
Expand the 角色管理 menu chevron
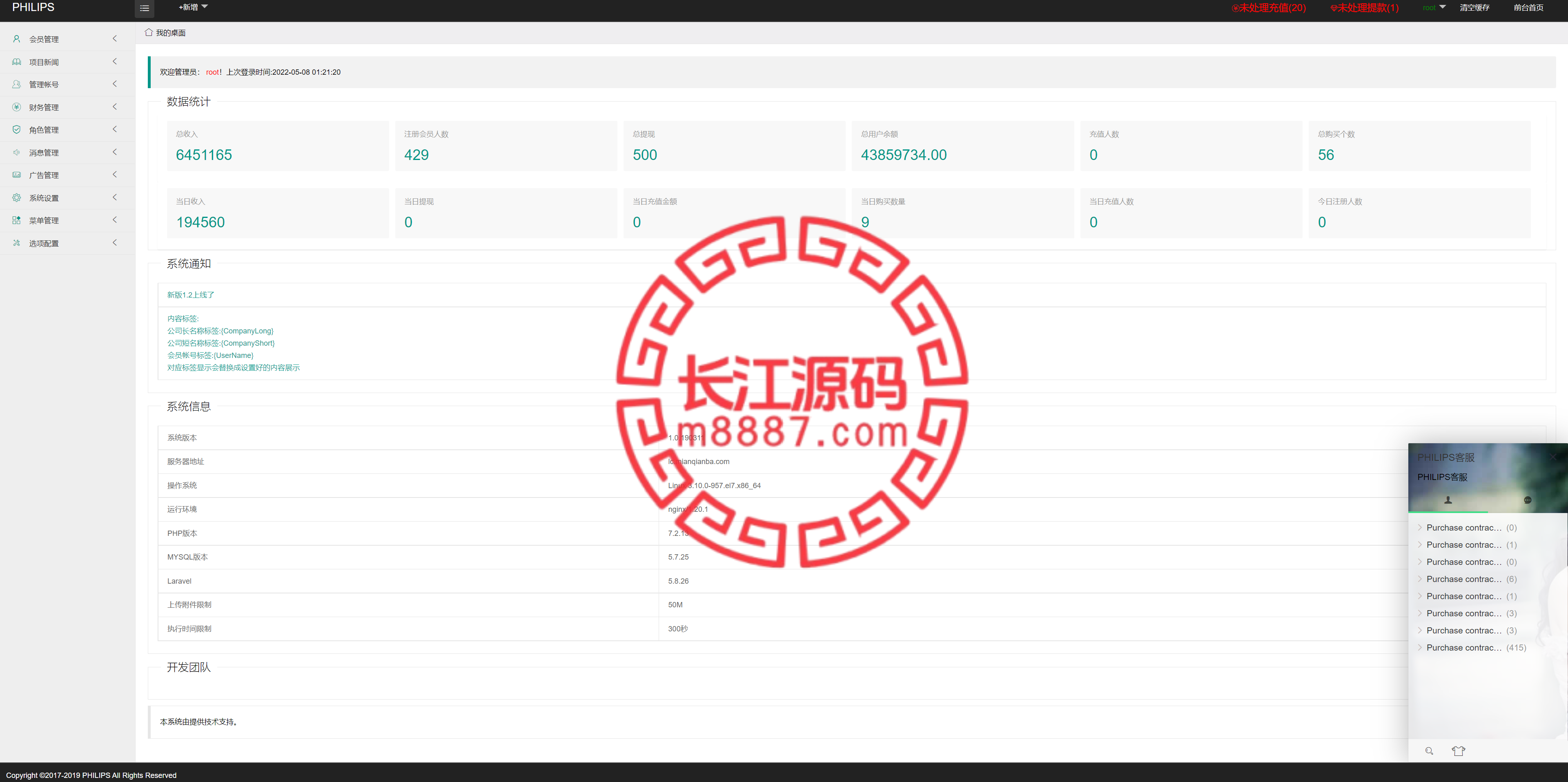tap(114, 129)
